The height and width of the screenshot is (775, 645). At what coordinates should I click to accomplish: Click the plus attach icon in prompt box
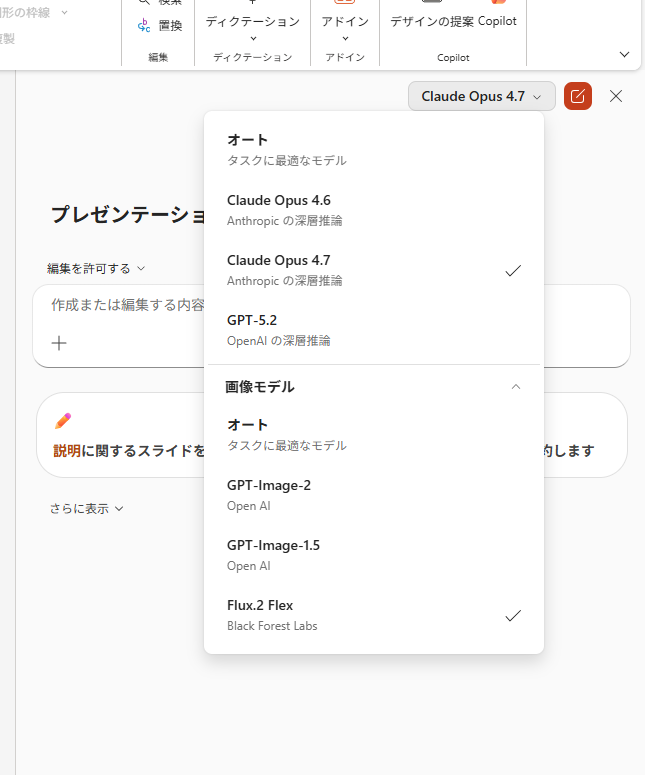[59, 343]
